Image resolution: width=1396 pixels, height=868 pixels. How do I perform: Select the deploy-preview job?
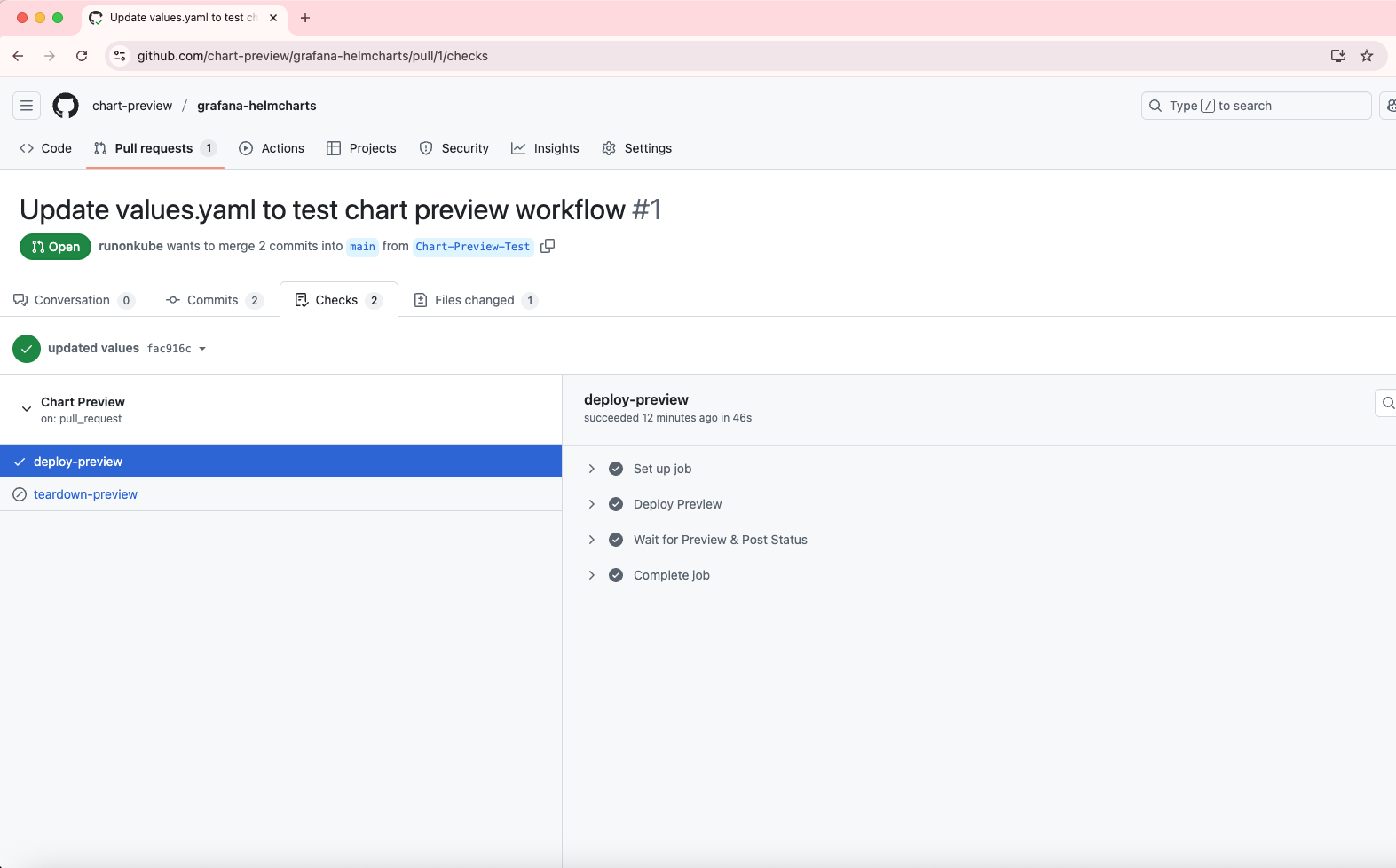[x=280, y=462]
